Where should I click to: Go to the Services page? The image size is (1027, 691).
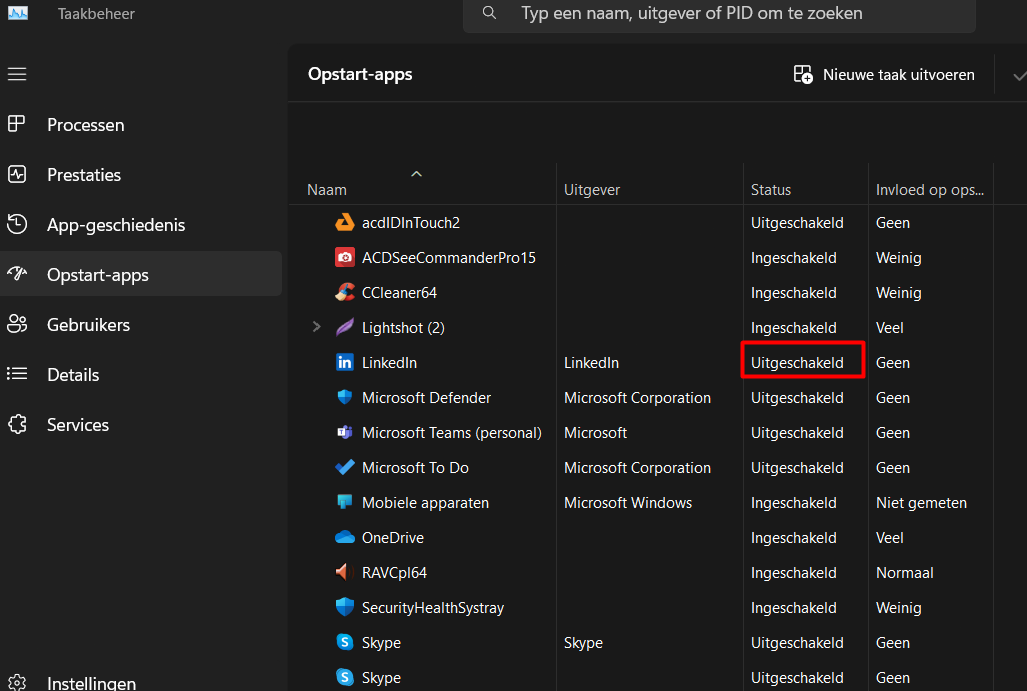(78, 425)
